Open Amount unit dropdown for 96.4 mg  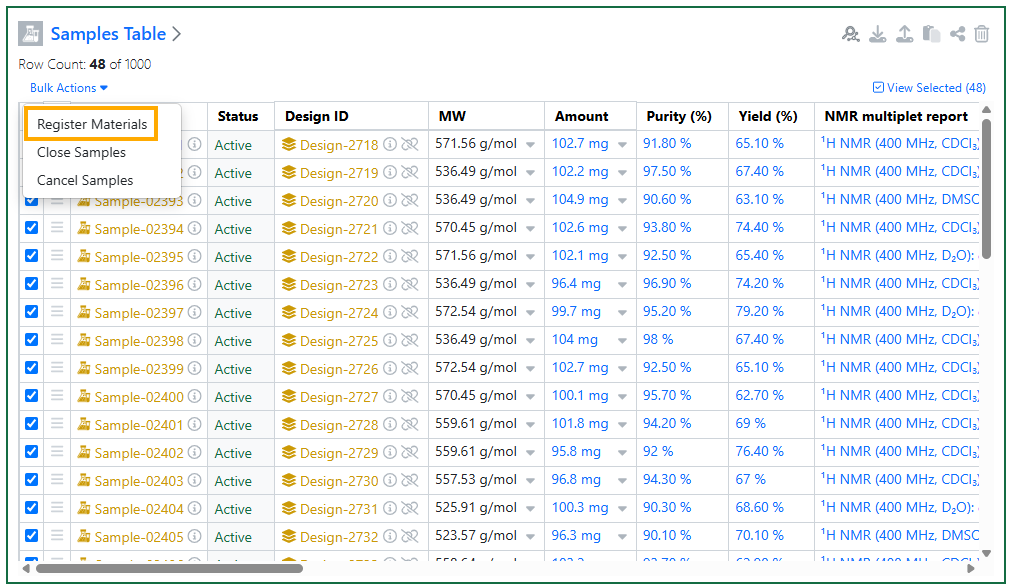point(622,285)
